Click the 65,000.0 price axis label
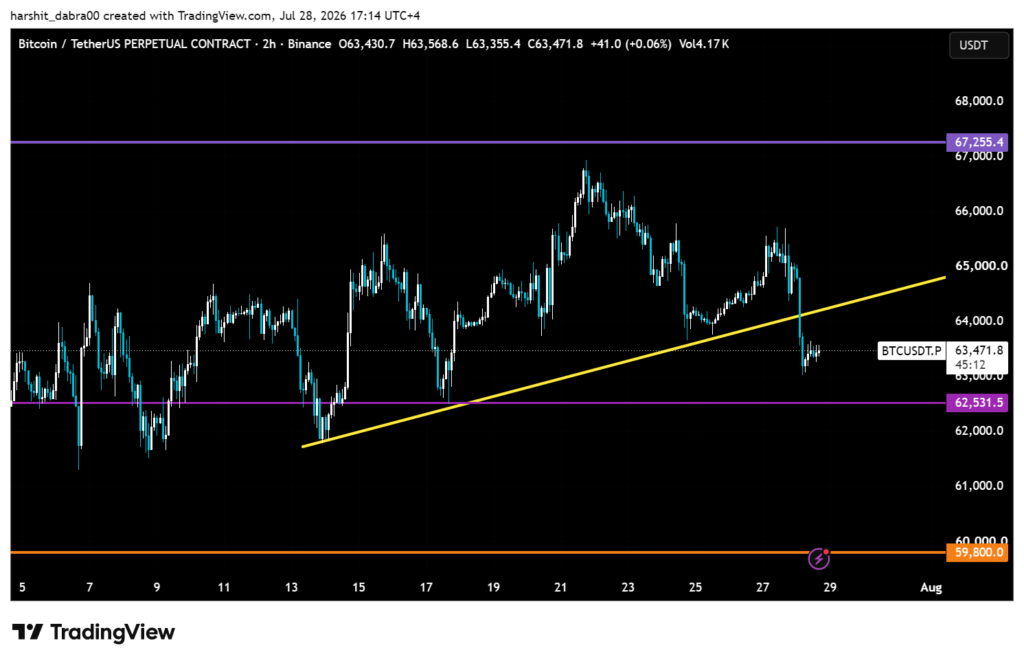Viewport: 1024px width, 663px height. [x=981, y=265]
